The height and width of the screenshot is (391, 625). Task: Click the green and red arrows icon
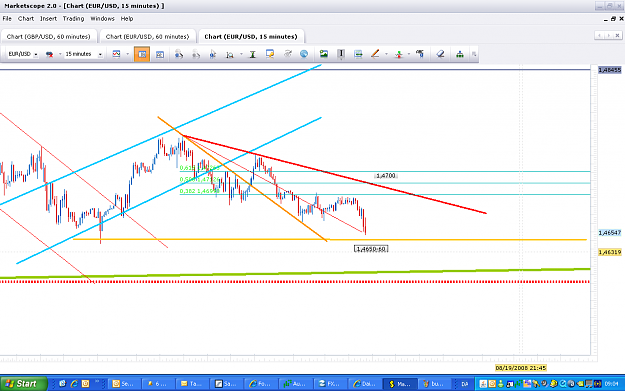pyautogui.click(x=398, y=54)
